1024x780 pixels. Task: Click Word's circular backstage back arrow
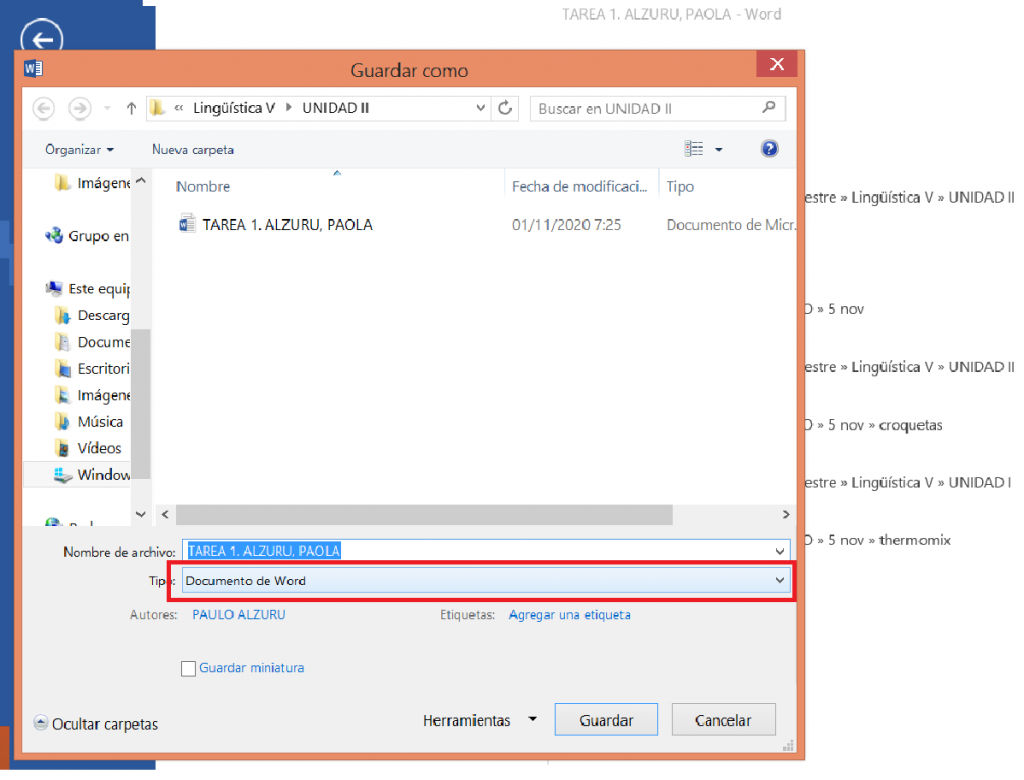tap(41, 40)
